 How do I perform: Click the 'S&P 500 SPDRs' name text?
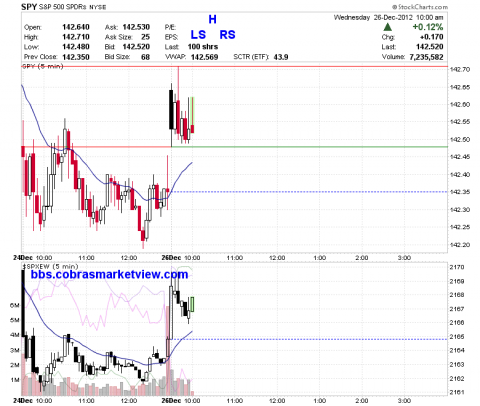[62, 7]
